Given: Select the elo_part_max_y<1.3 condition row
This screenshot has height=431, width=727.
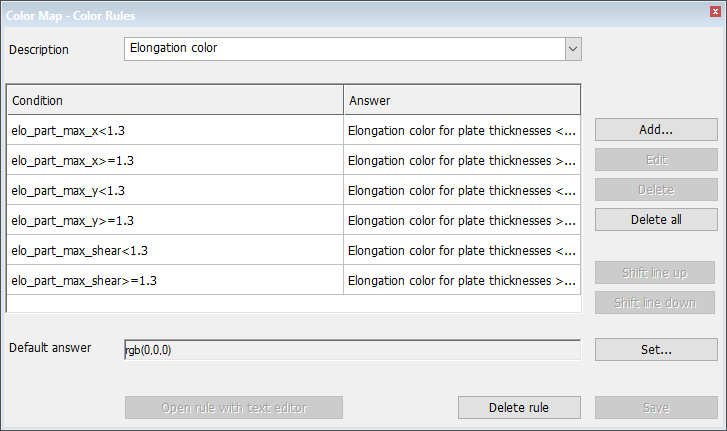Looking at the screenshot, I should 175,190.
